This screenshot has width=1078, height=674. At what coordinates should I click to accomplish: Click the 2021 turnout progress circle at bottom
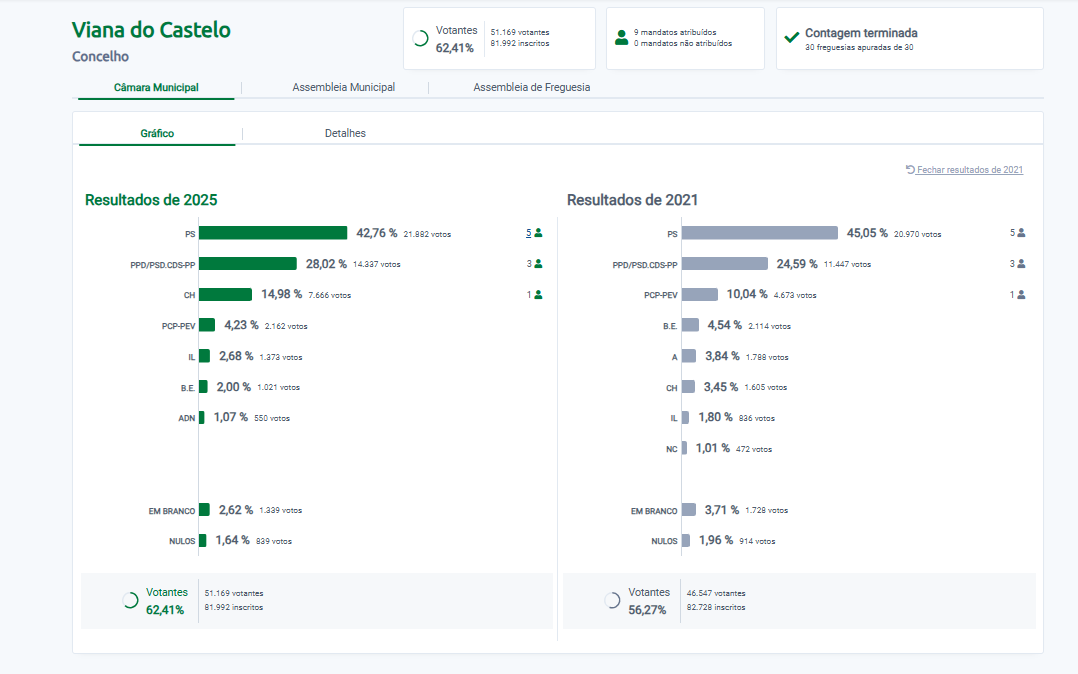tap(612, 600)
